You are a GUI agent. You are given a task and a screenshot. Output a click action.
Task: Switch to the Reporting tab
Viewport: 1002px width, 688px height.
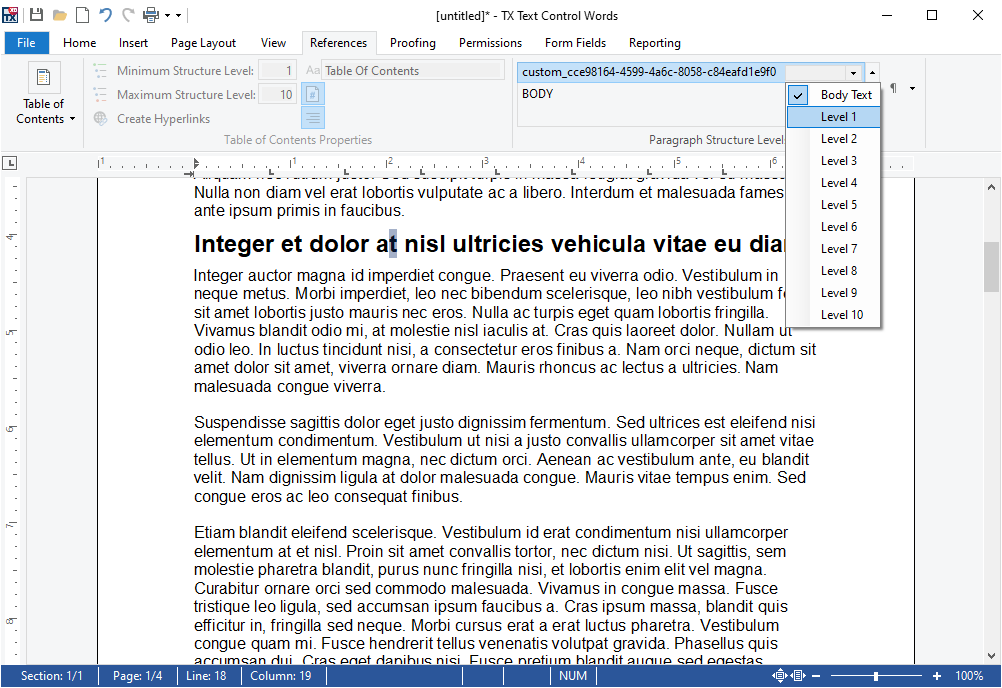(x=654, y=43)
